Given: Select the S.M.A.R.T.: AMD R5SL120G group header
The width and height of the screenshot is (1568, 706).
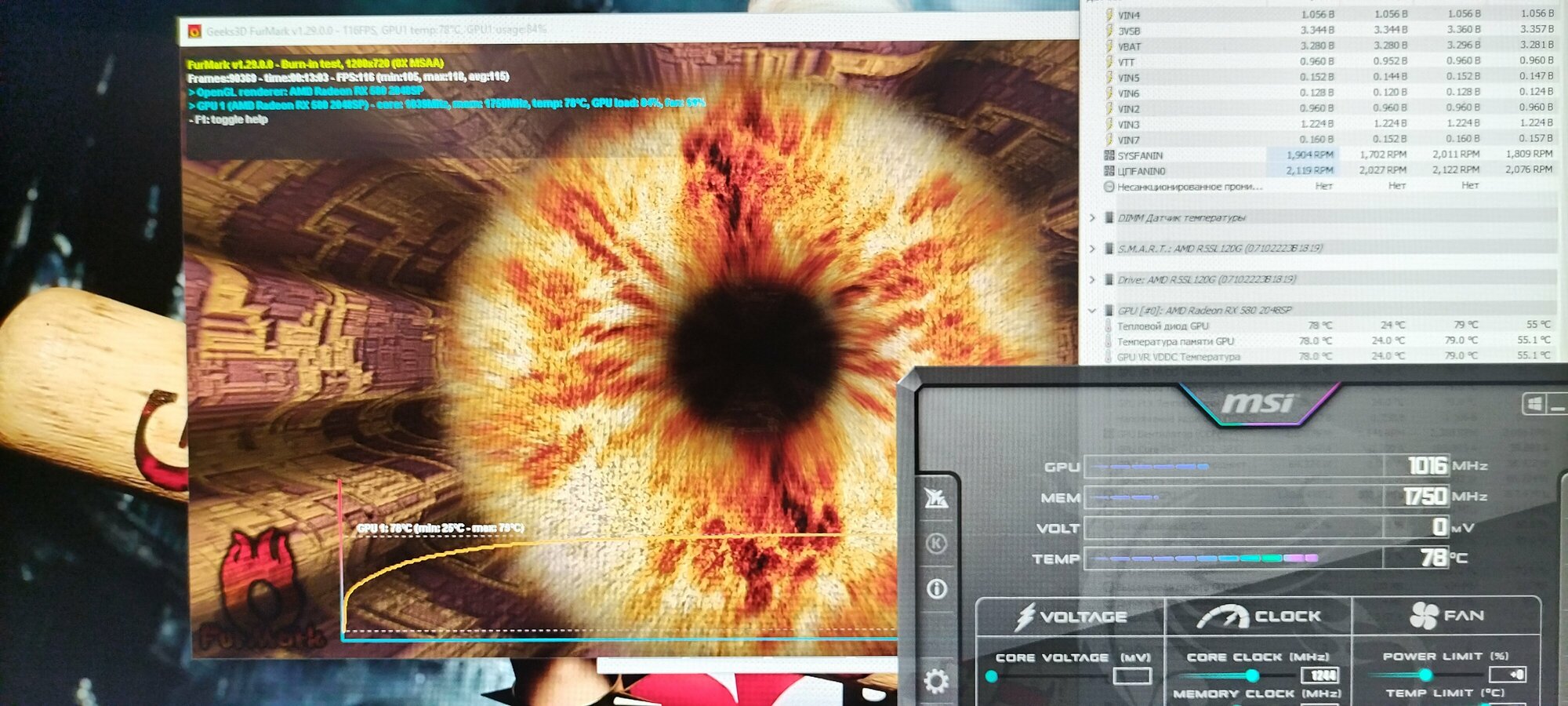Looking at the screenshot, I should click(x=1221, y=249).
